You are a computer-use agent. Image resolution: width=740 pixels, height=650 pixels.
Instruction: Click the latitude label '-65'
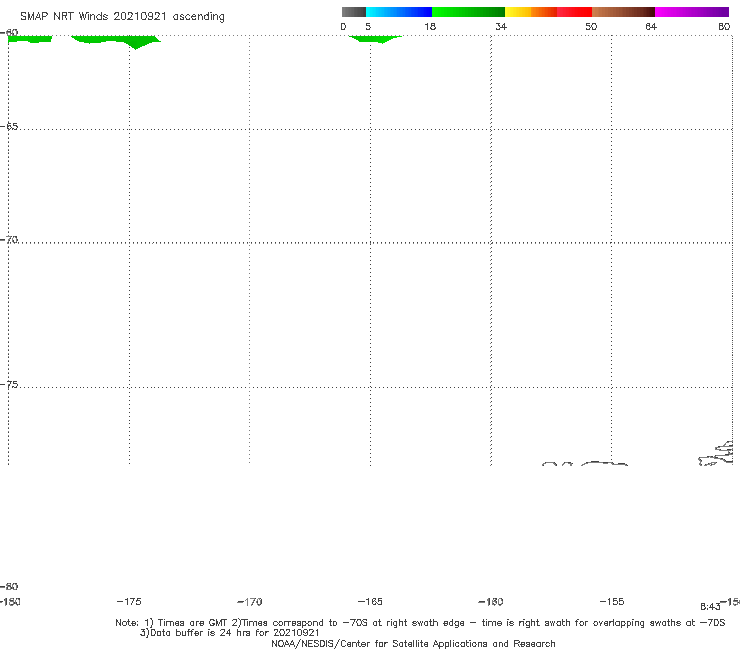[9, 127]
